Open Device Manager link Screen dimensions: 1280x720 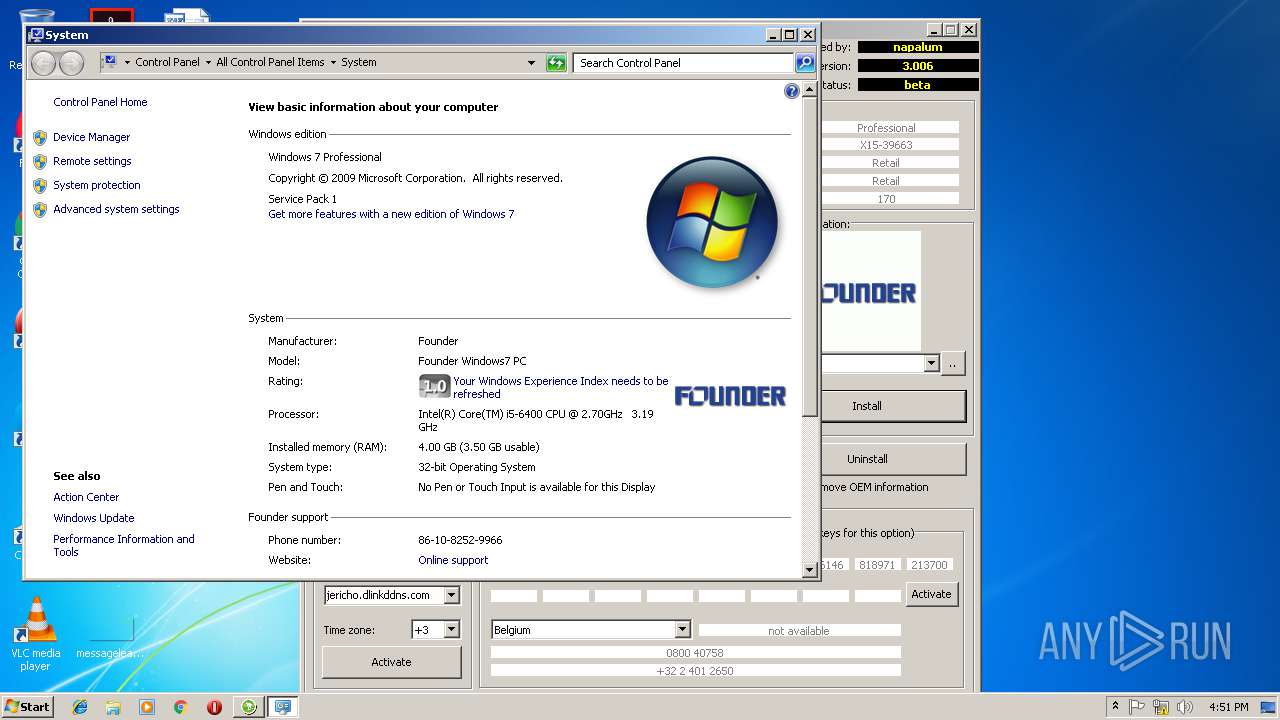coord(92,137)
